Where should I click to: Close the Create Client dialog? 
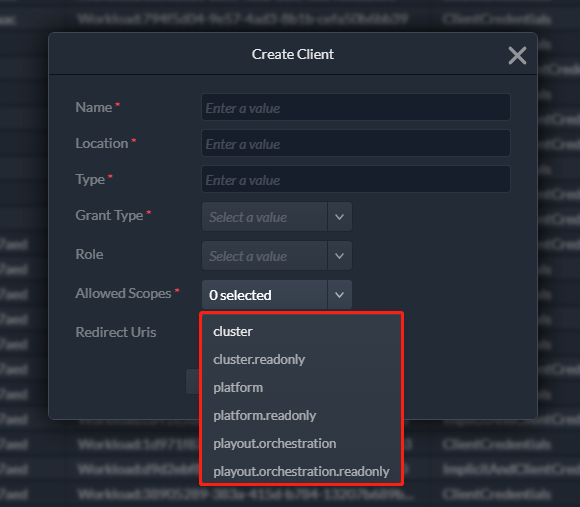tap(517, 55)
